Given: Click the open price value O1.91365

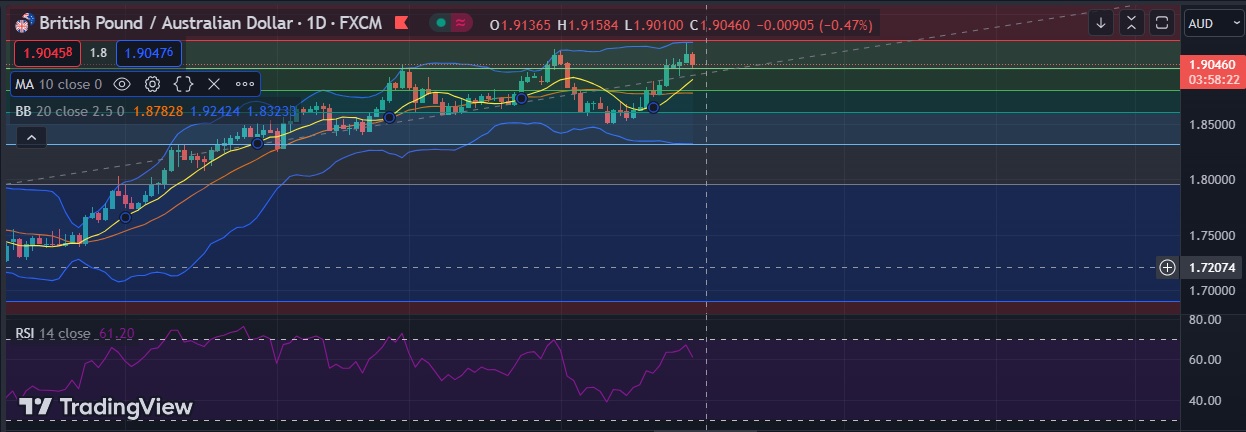Looking at the screenshot, I should click(522, 24).
